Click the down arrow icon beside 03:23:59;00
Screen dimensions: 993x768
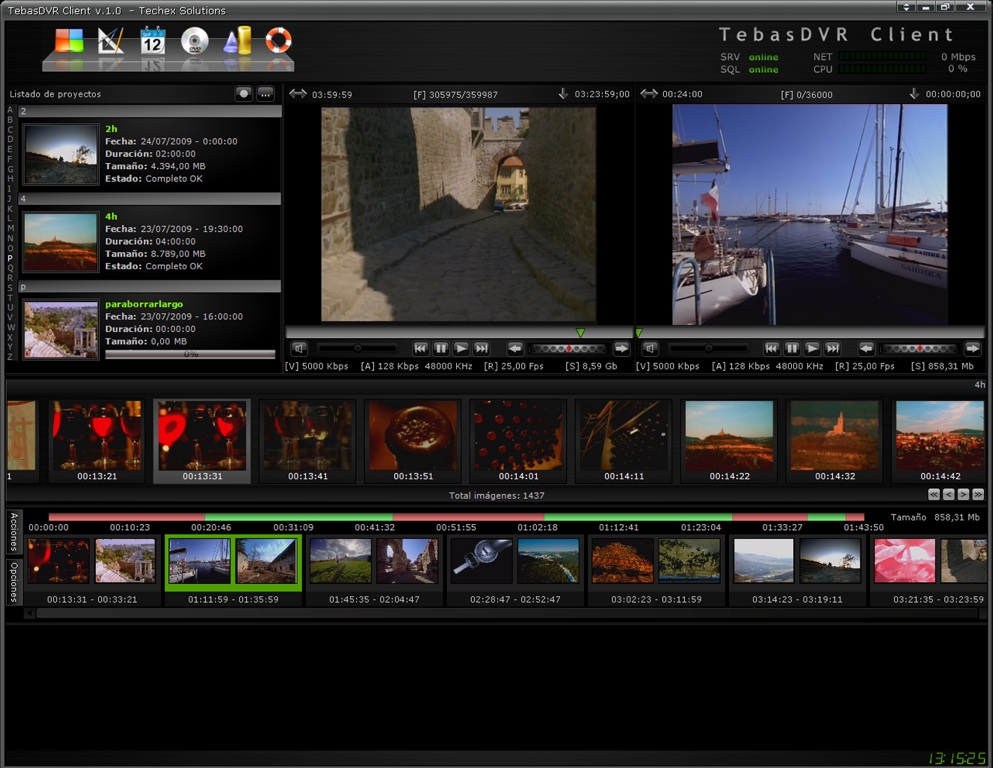[563, 94]
